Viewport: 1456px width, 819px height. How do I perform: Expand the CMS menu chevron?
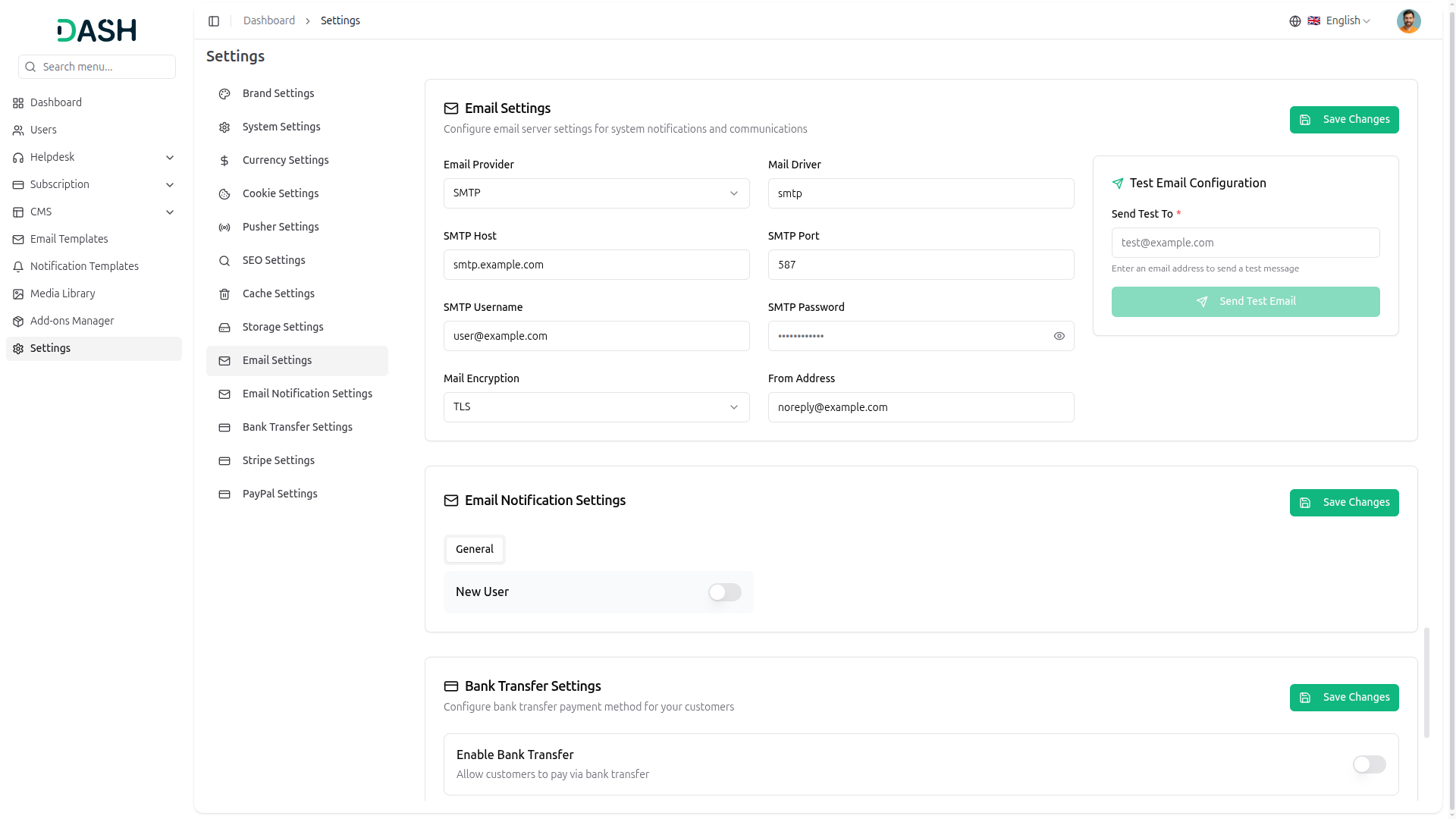click(x=170, y=212)
